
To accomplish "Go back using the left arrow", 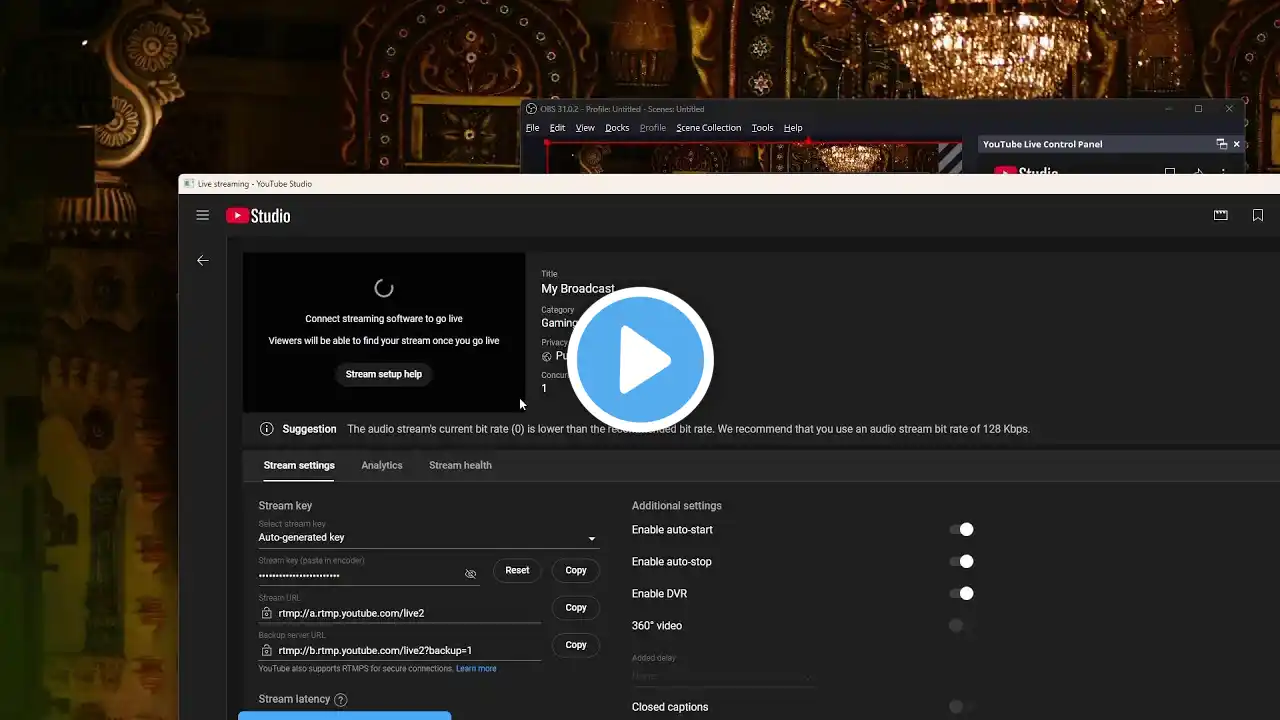I will pyautogui.click(x=203, y=260).
